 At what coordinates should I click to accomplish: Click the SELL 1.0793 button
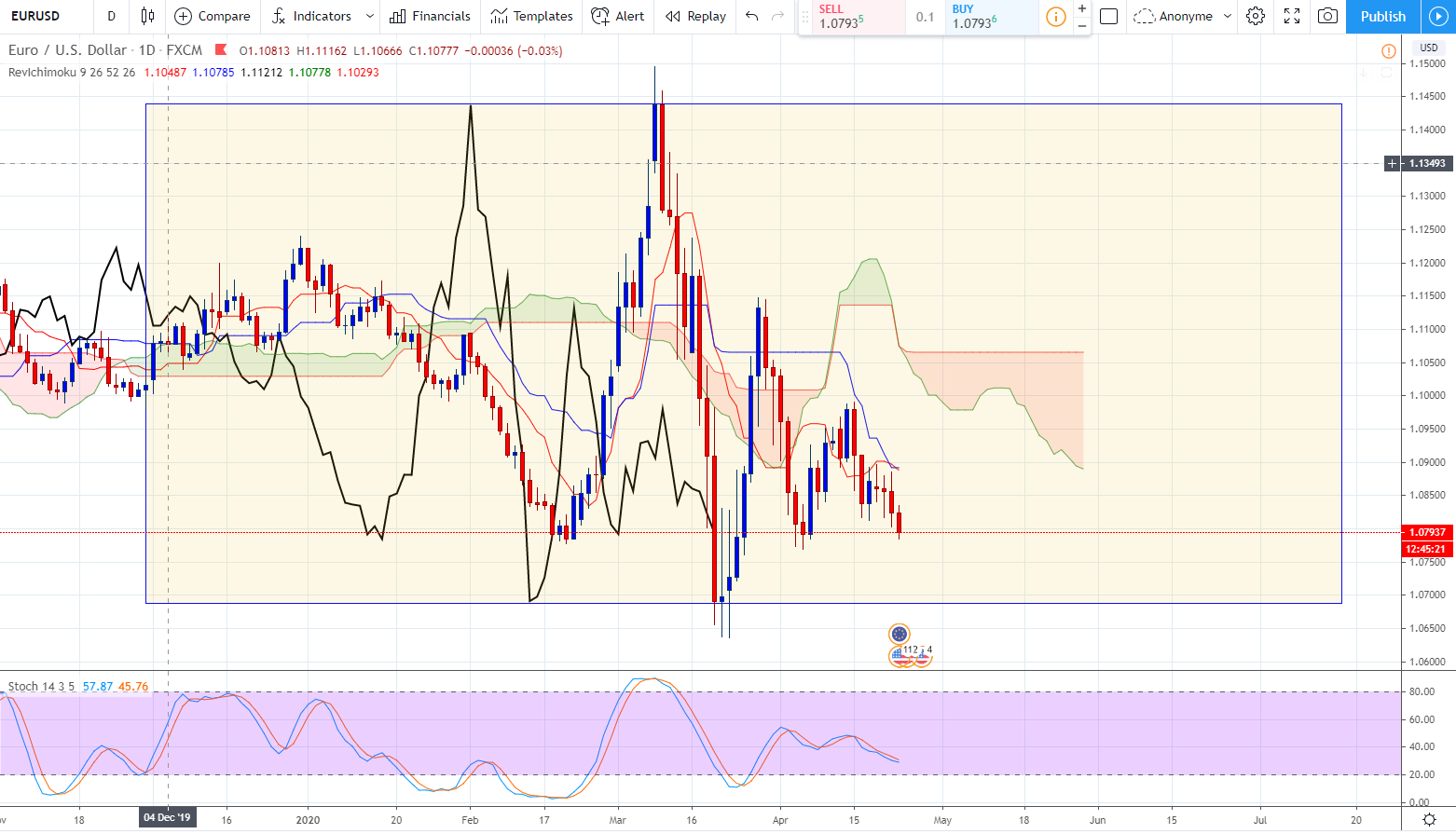(858, 17)
